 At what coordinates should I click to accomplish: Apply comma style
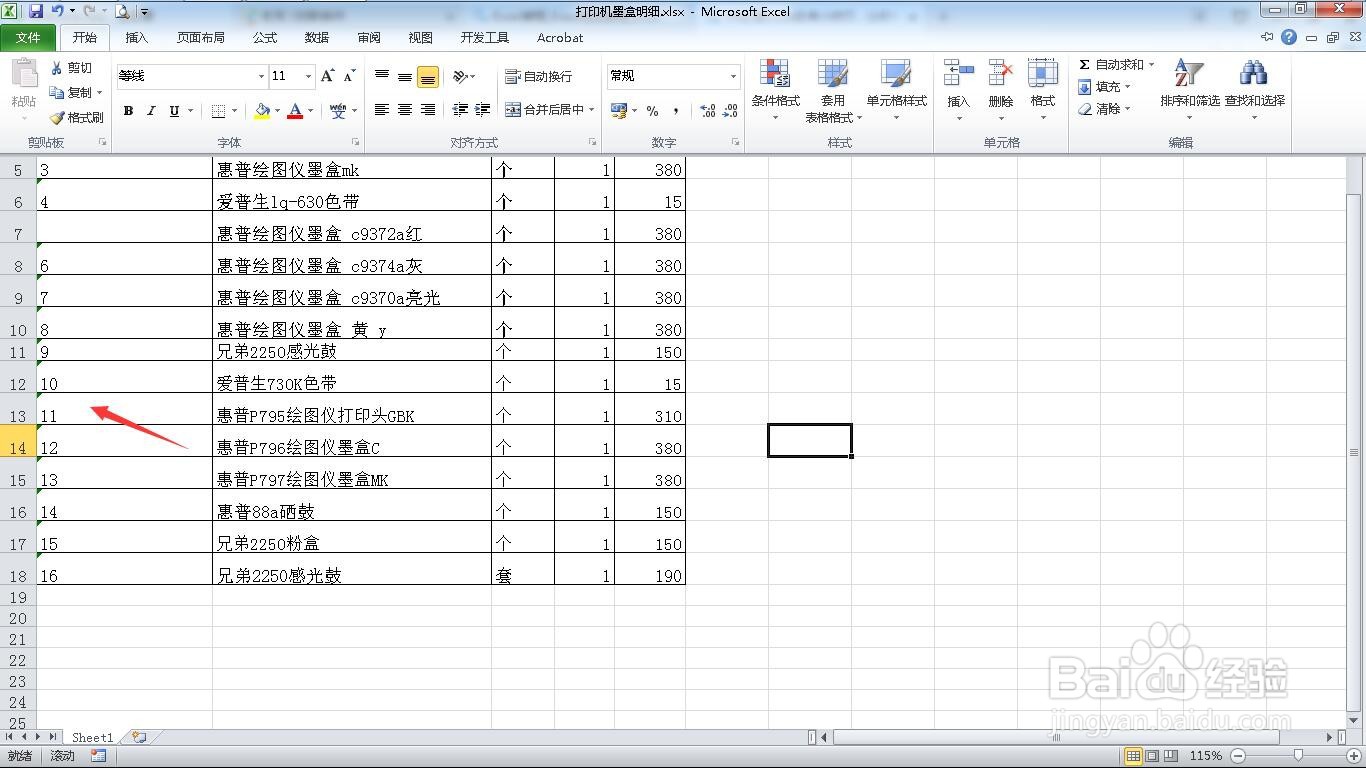pyautogui.click(x=676, y=111)
